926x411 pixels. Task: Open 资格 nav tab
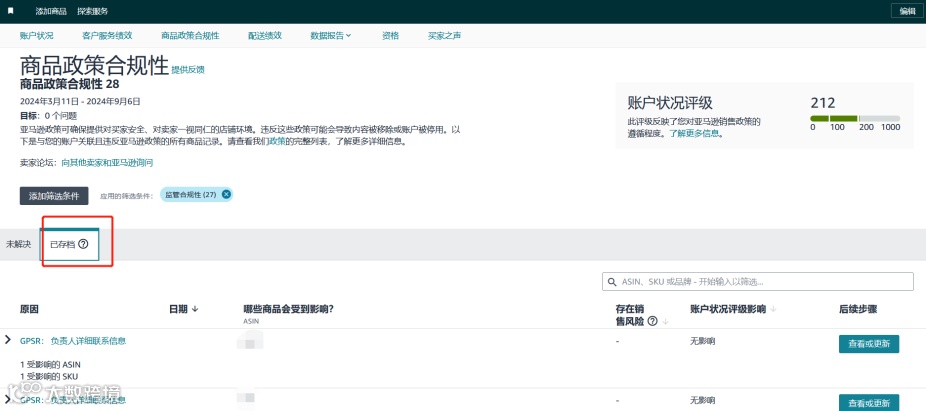390,36
